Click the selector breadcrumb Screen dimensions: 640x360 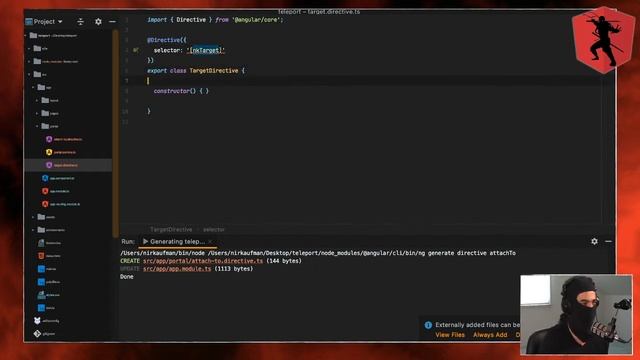pos(214,230)
